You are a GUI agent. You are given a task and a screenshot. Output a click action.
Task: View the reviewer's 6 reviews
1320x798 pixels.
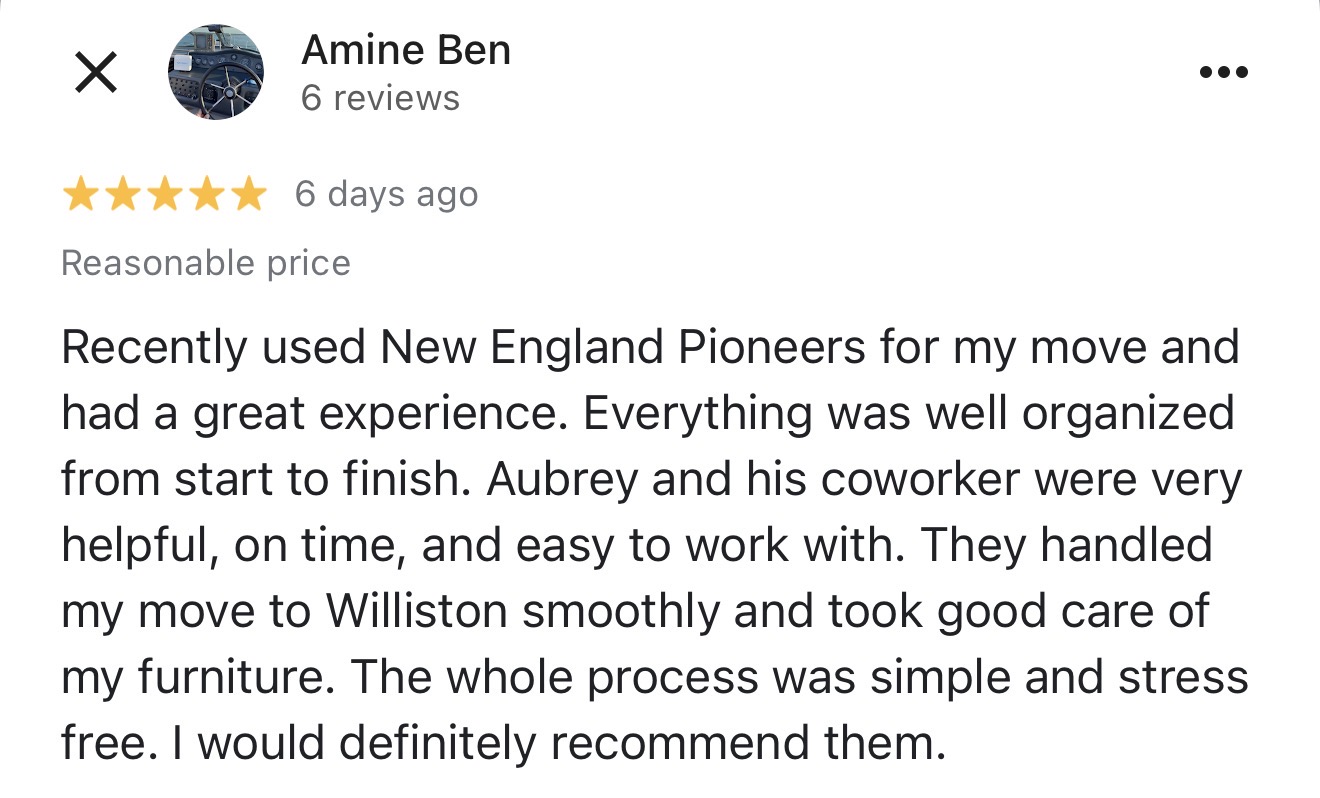coord(380,98)
